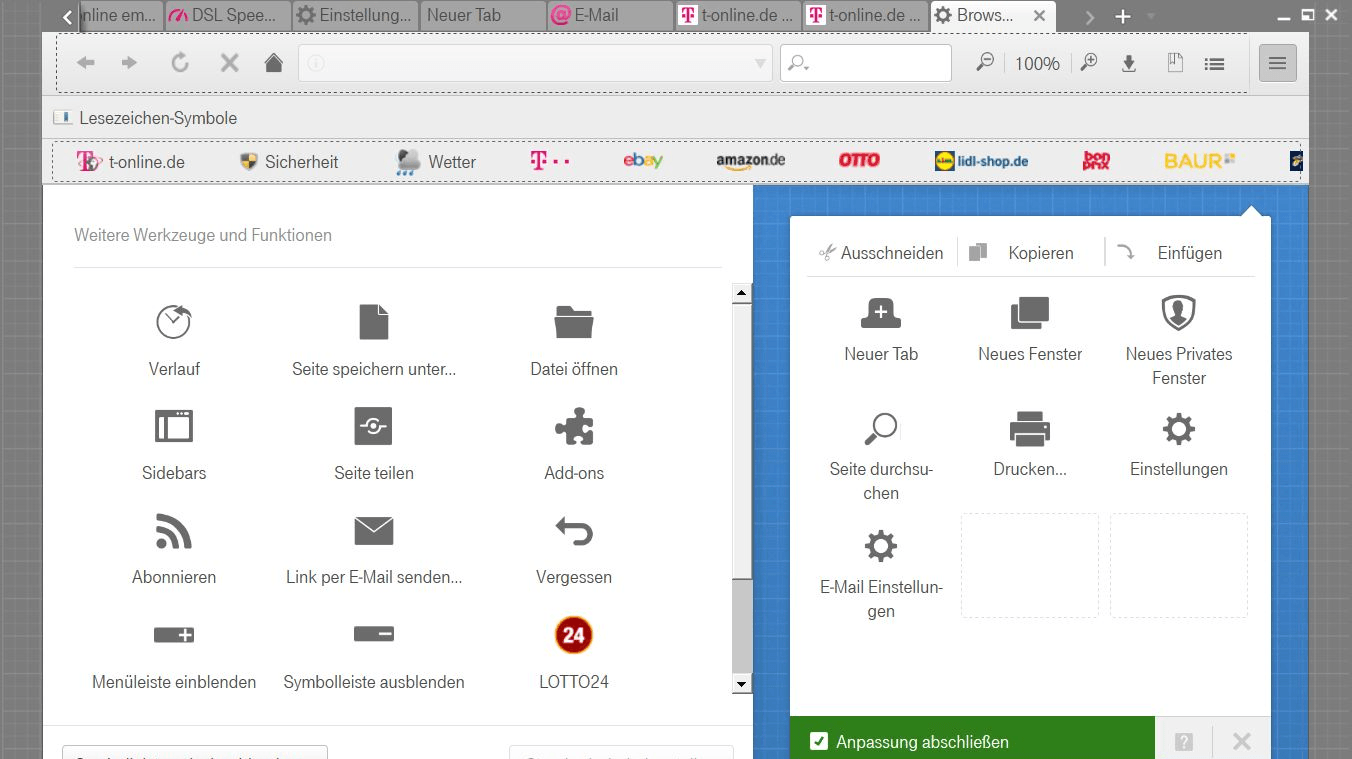1352x759 pixels.
Task: Expand the hamburger menu button
Action: [1277, 63]
